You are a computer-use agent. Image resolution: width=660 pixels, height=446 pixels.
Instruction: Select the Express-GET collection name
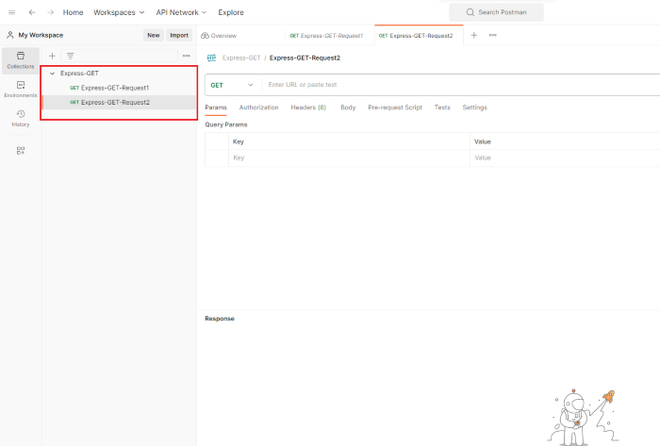[x=79, y=73]
